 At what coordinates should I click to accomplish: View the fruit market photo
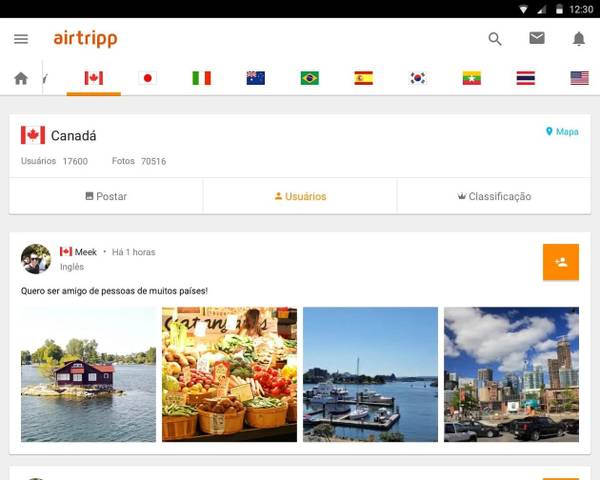point(229,374)
